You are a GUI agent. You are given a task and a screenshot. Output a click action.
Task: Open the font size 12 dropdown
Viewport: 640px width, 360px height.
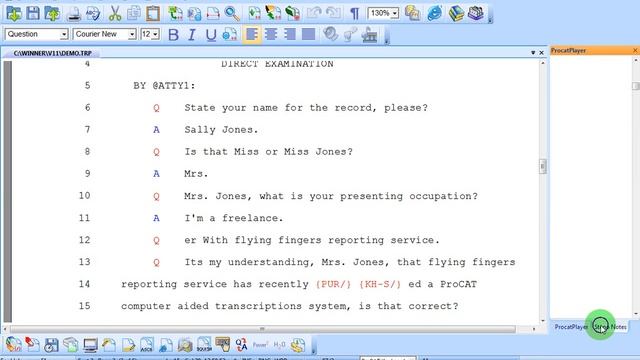tap(156, 34)
